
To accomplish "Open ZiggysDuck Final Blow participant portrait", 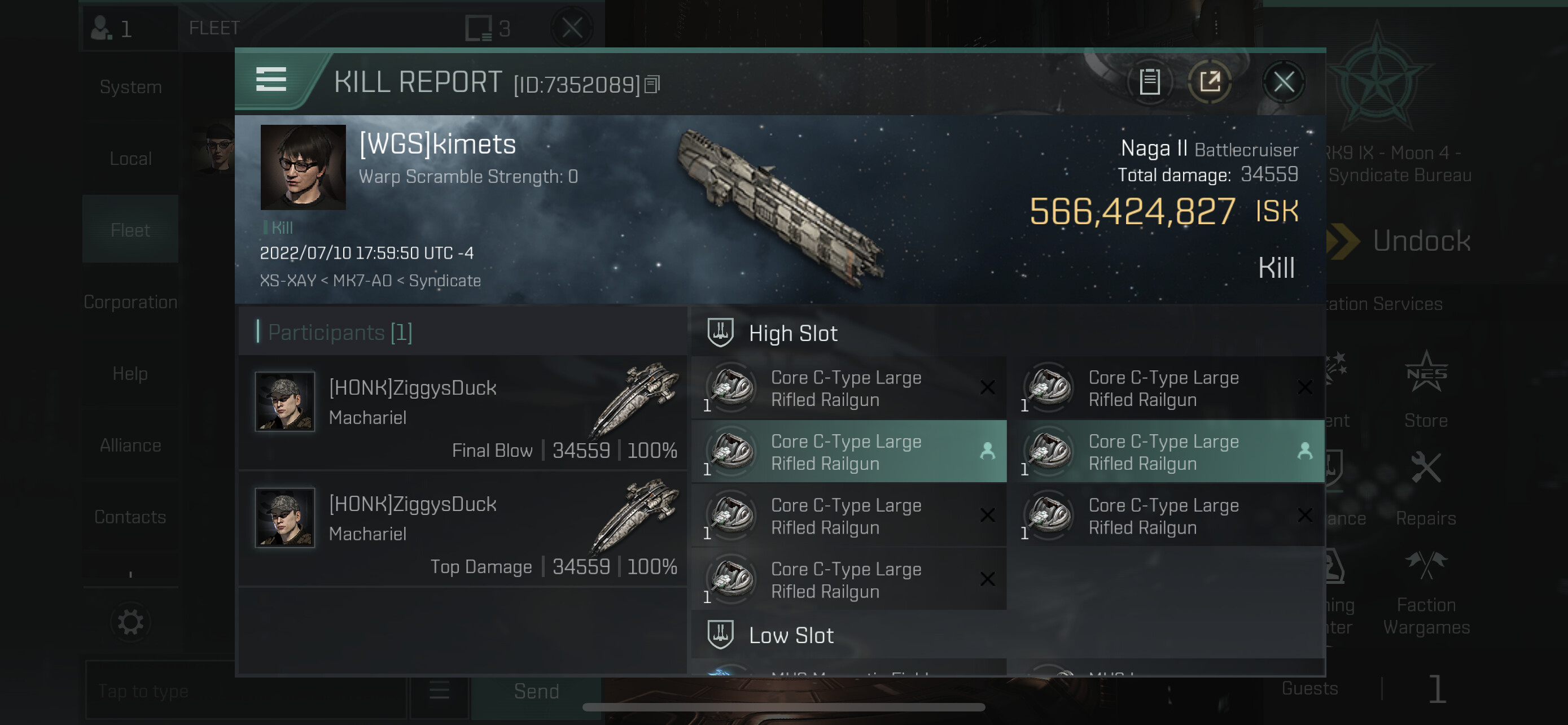I will (x=285, y=402).
